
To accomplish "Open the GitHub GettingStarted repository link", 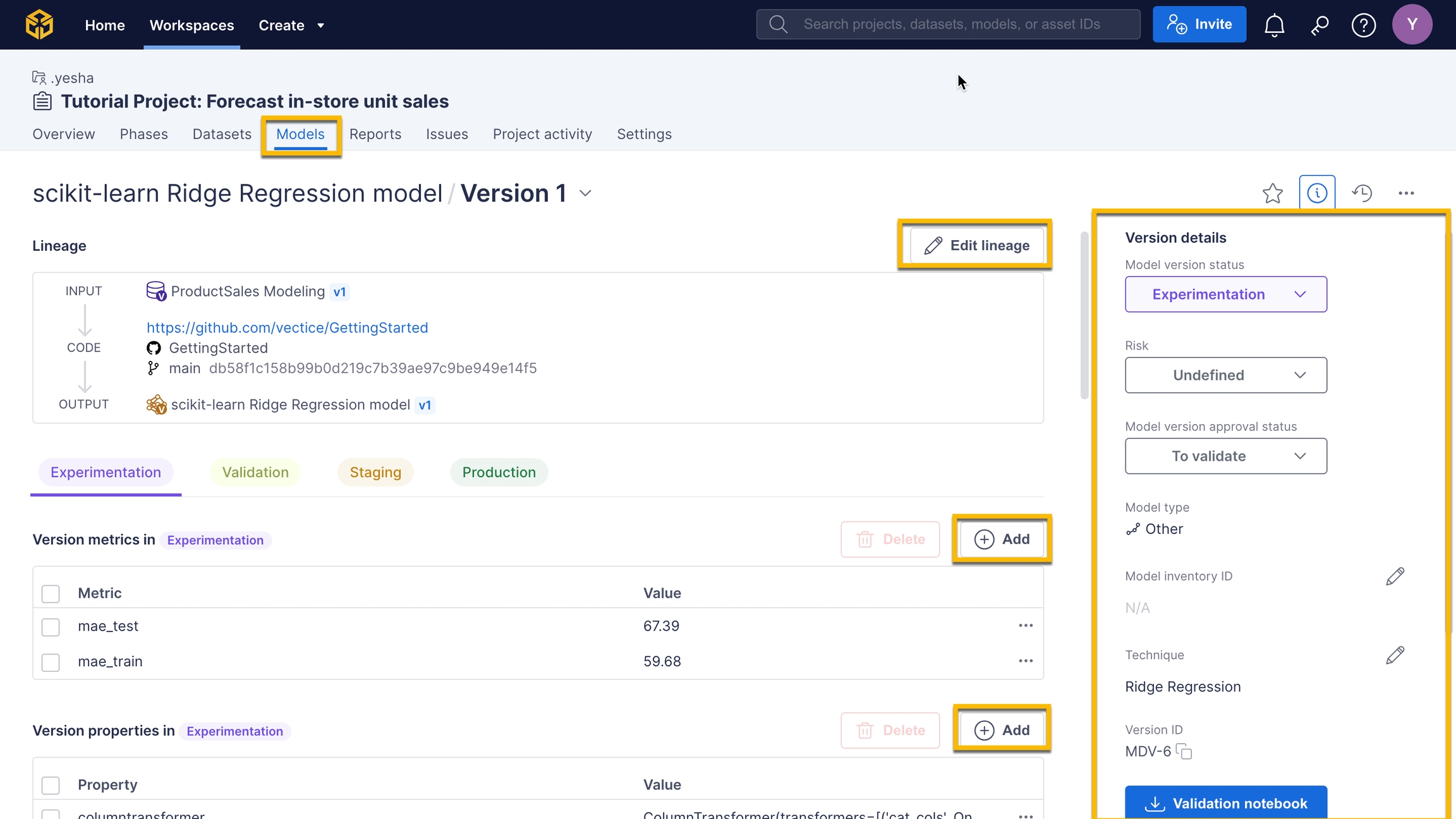I will click(x=287, y=327).
